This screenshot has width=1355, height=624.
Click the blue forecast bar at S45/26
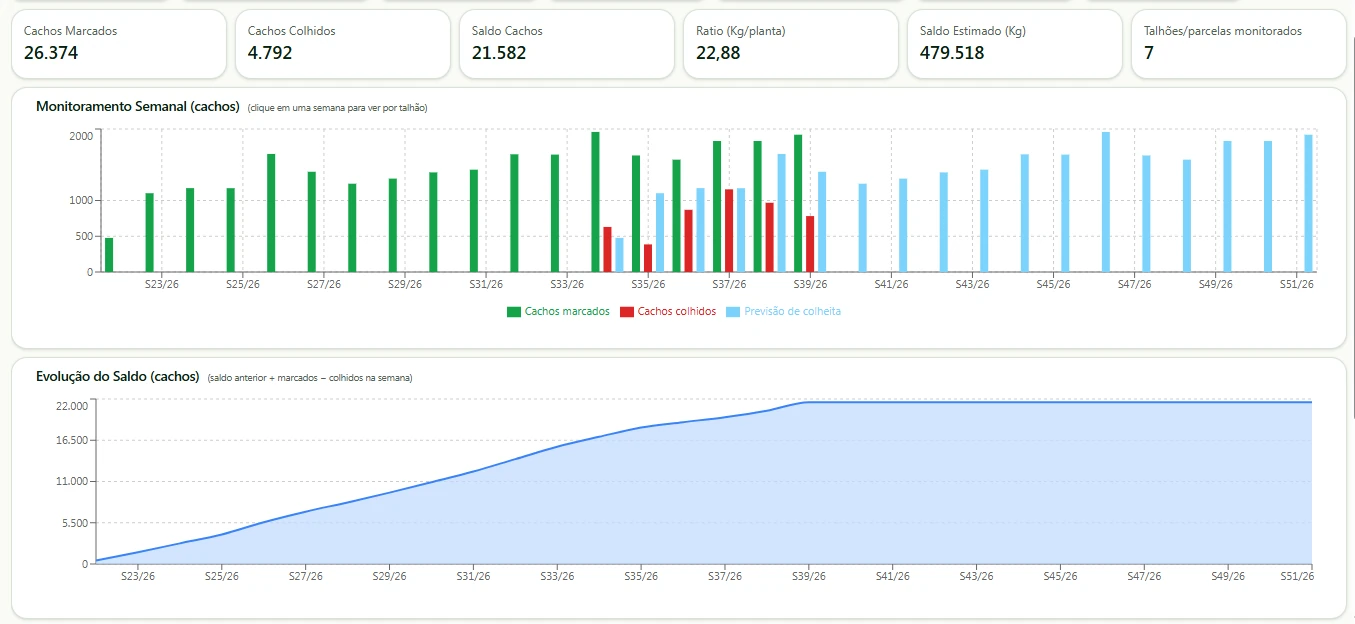pyautogui.click(x=1065, y=213)
